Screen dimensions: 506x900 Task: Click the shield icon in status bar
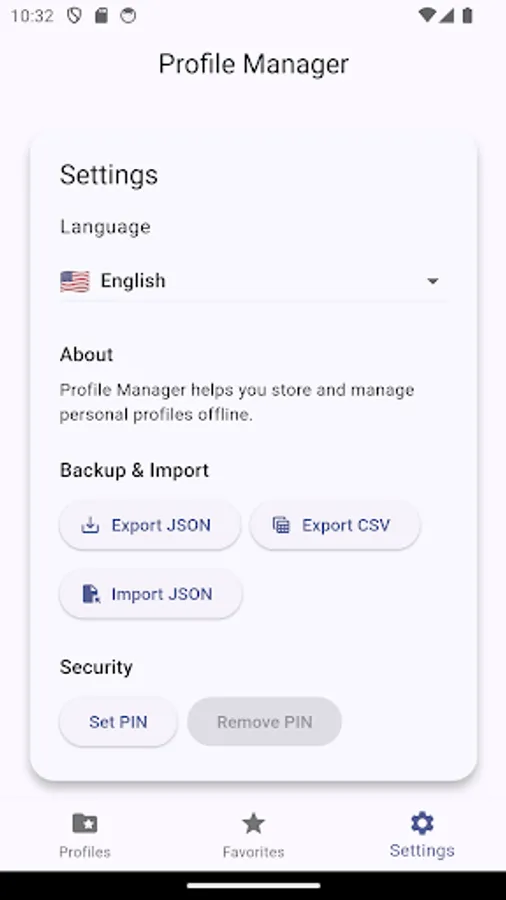tap(74, 15)
